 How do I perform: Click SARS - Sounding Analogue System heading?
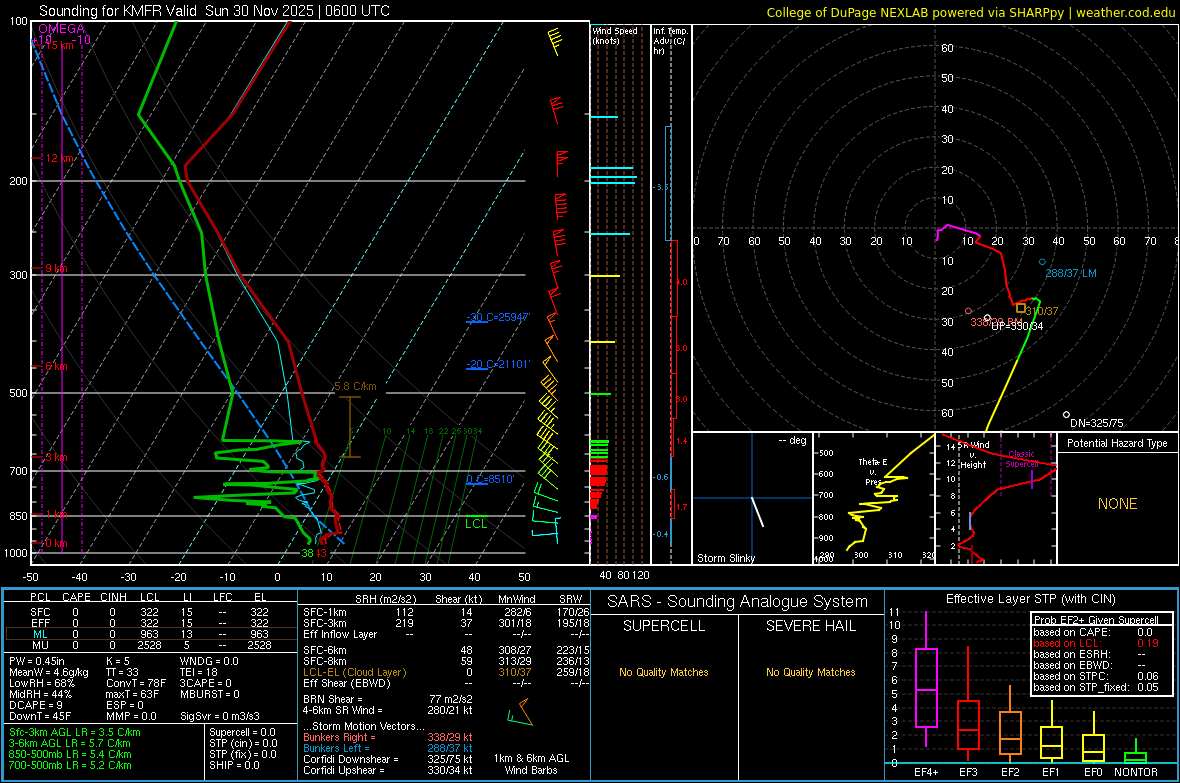(x=738, y=602)
